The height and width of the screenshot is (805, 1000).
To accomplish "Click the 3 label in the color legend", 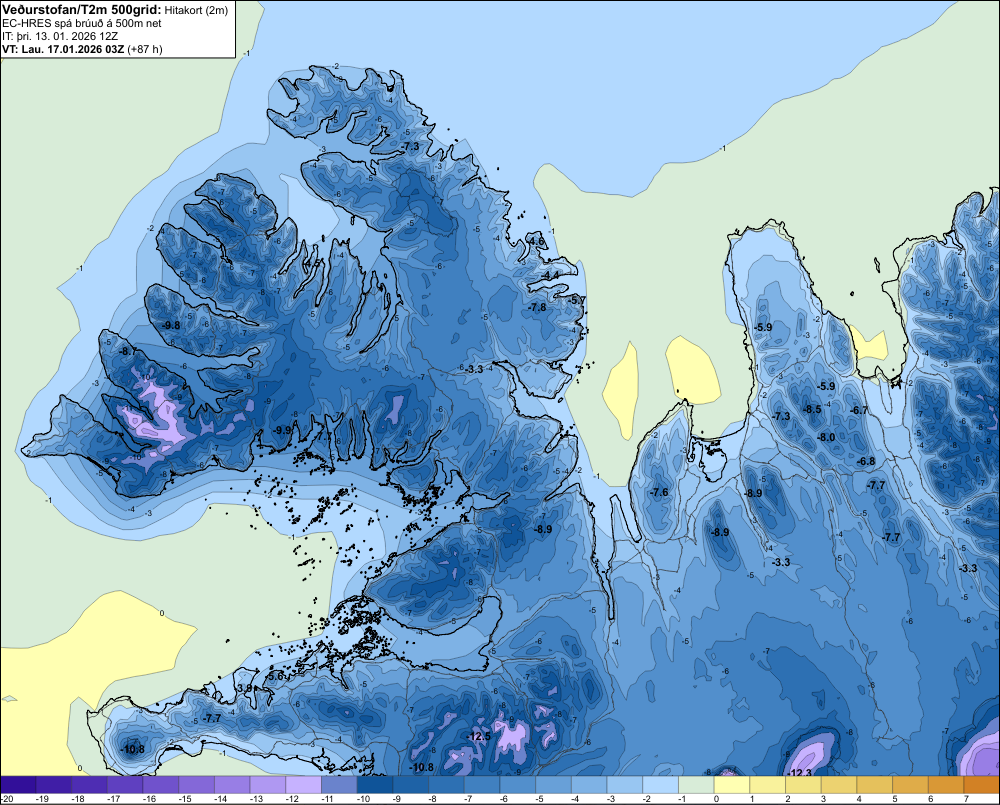I will click(824, 799).
